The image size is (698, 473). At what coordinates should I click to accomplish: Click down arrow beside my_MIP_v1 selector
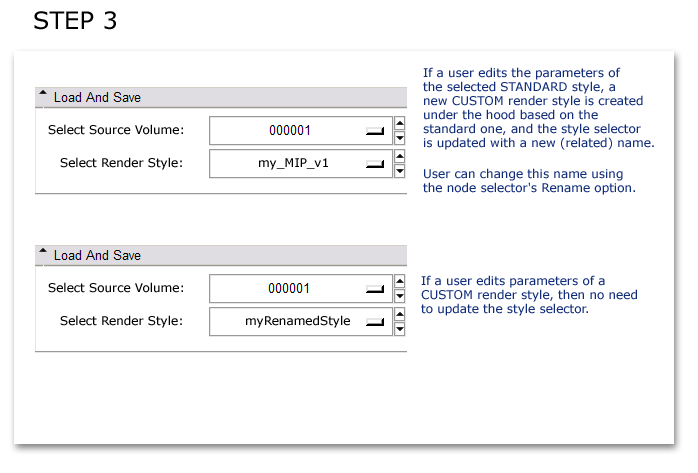pyautogui.click(x=400, y=171)
